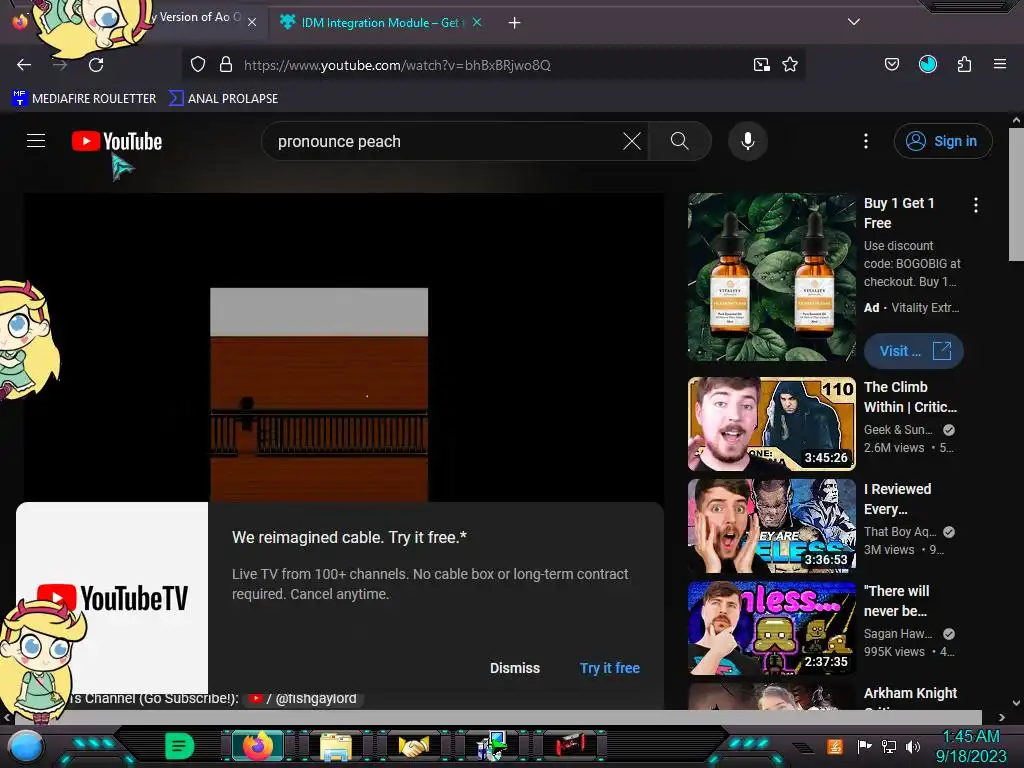This screenshot has height=768, width=1024.
Task: Open 'I Reviewed Every...' video thumbnail
Action: [x=771, y=526]
